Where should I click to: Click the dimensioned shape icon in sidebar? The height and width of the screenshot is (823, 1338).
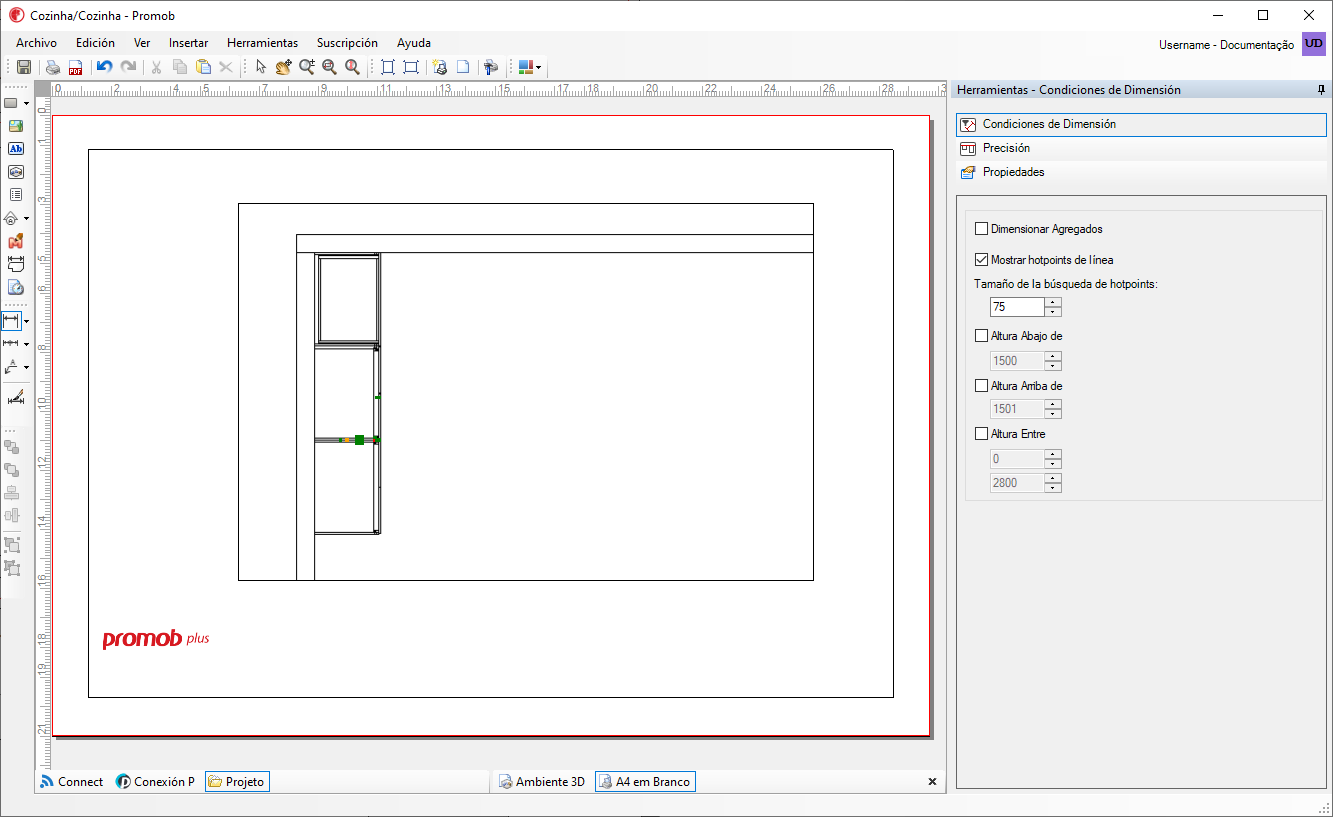coord(15,264)
